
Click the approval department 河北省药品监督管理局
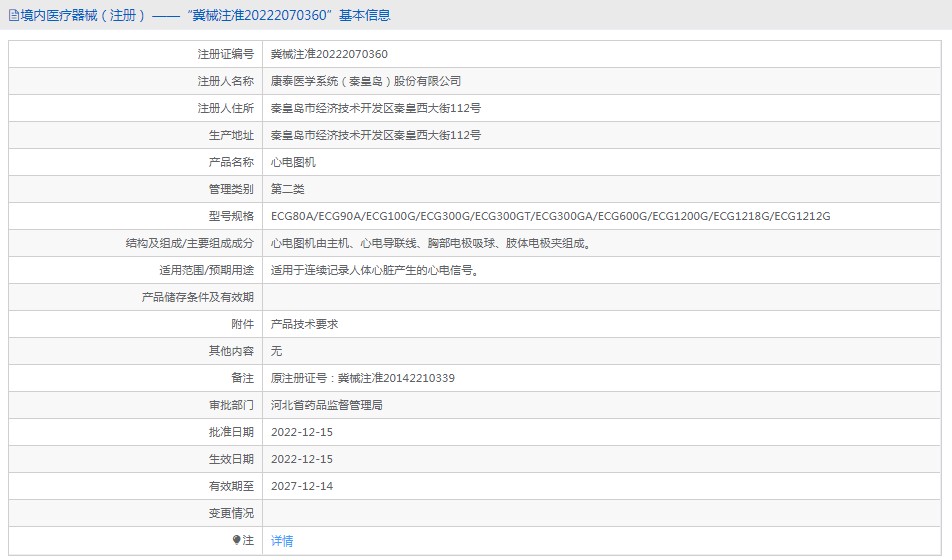coord(327,405)
